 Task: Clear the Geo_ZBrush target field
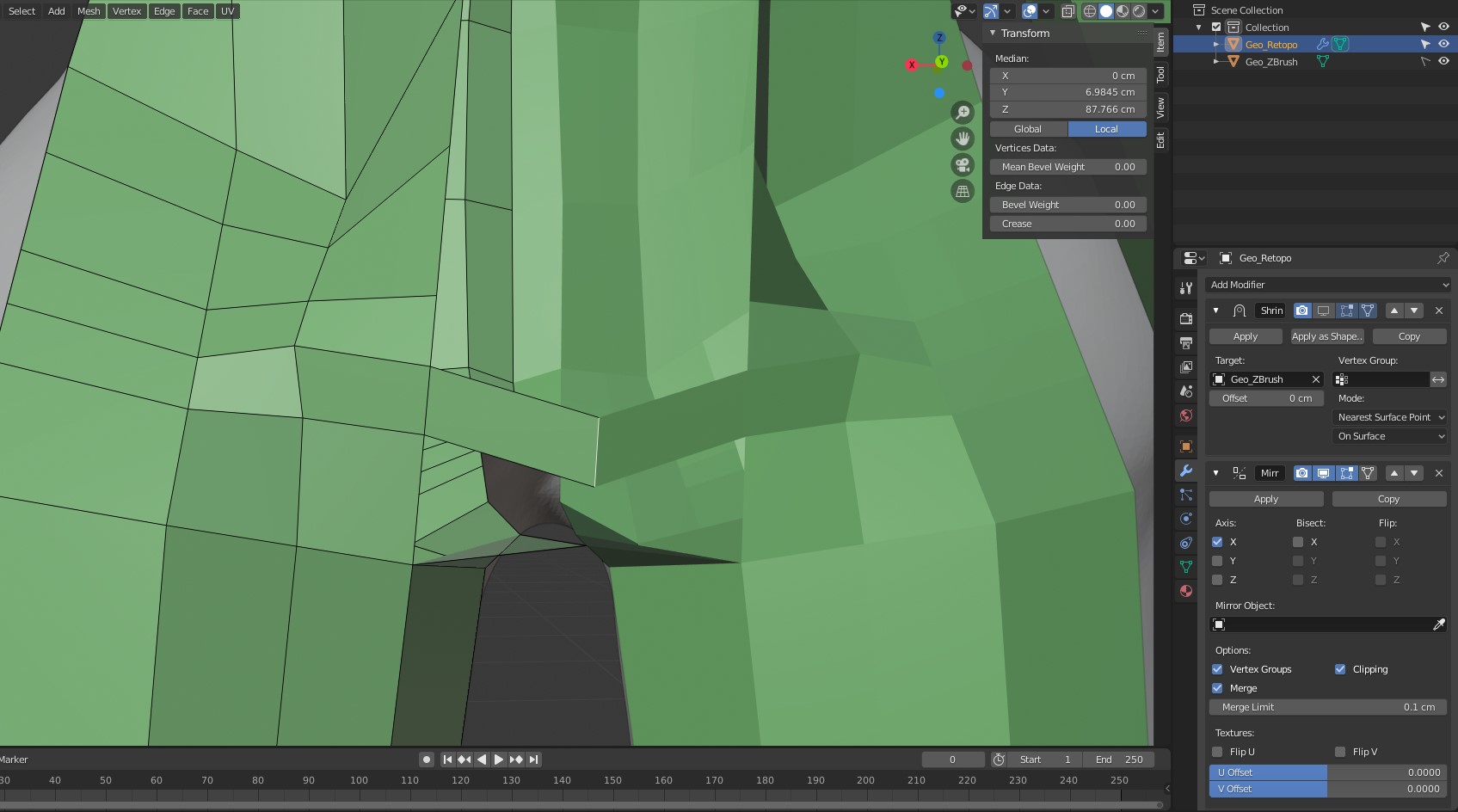(1315, 379)
